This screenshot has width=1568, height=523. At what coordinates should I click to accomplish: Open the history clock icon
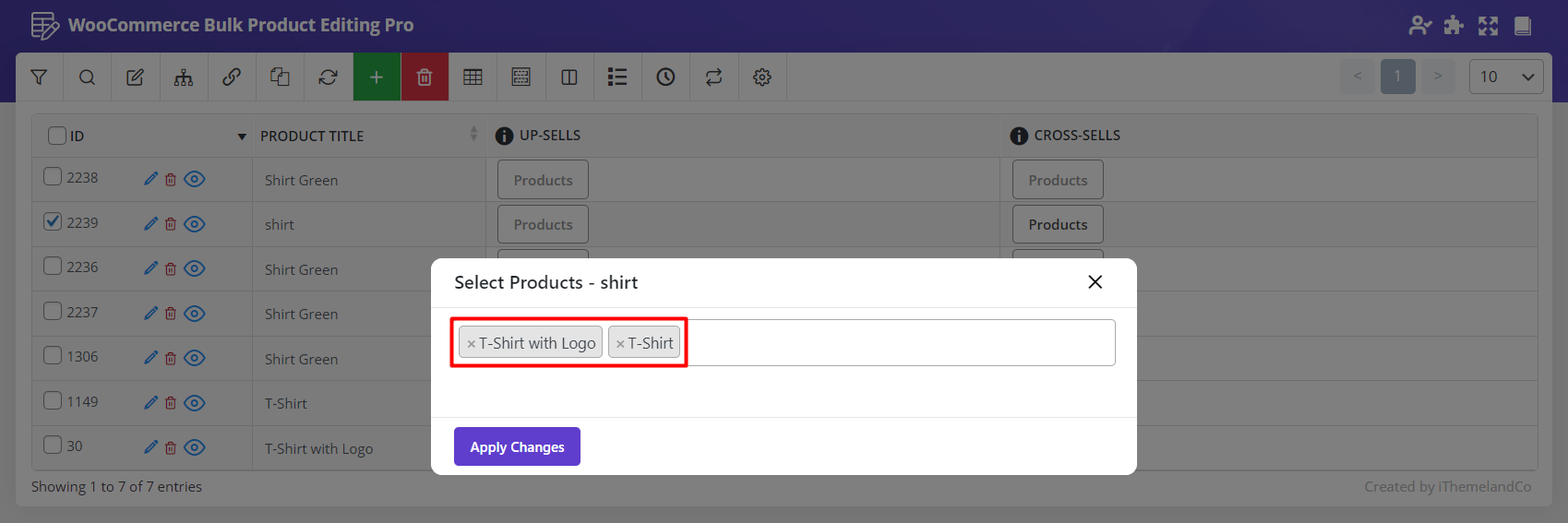[665, 77]
